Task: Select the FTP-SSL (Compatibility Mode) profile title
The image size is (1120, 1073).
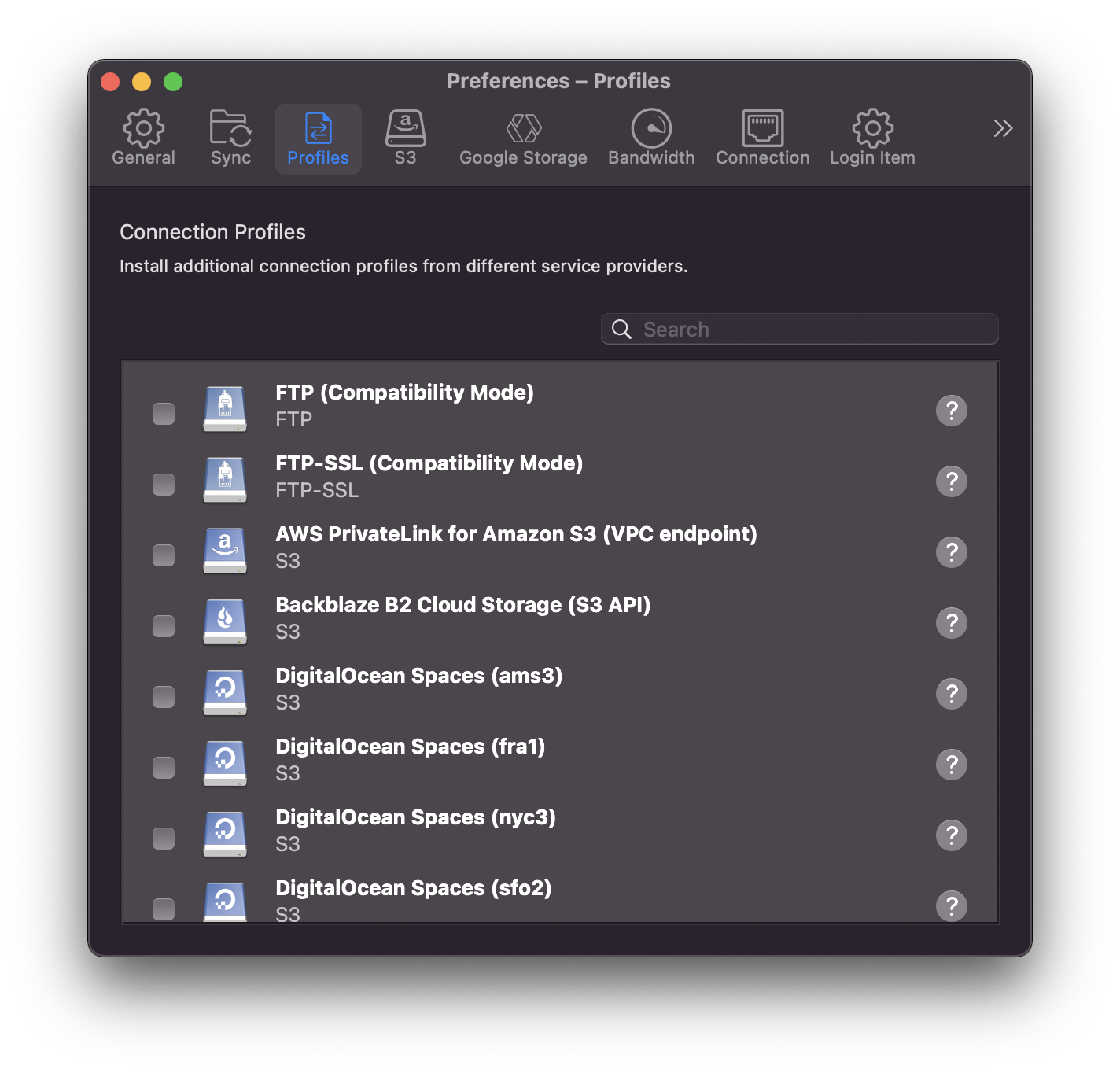Action: 429,463
